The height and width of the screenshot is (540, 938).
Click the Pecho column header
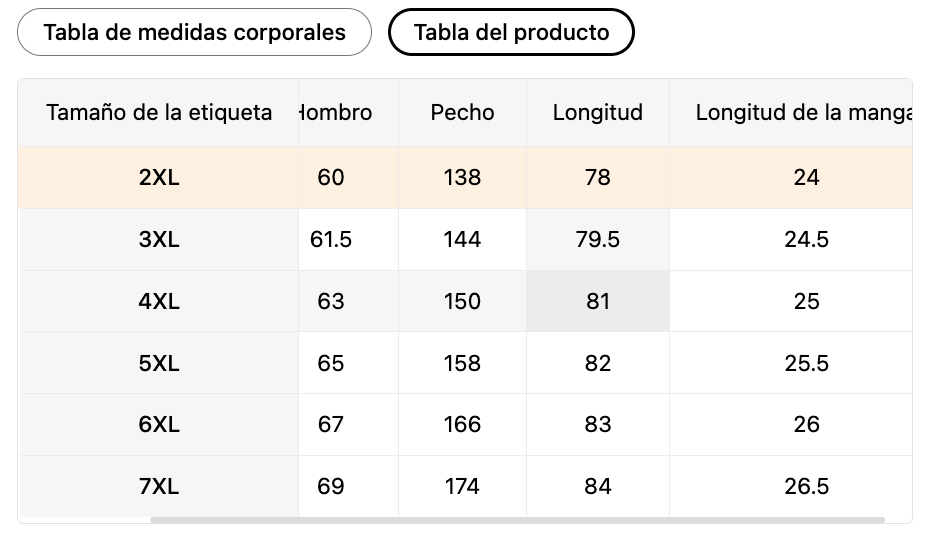point(462,113)
